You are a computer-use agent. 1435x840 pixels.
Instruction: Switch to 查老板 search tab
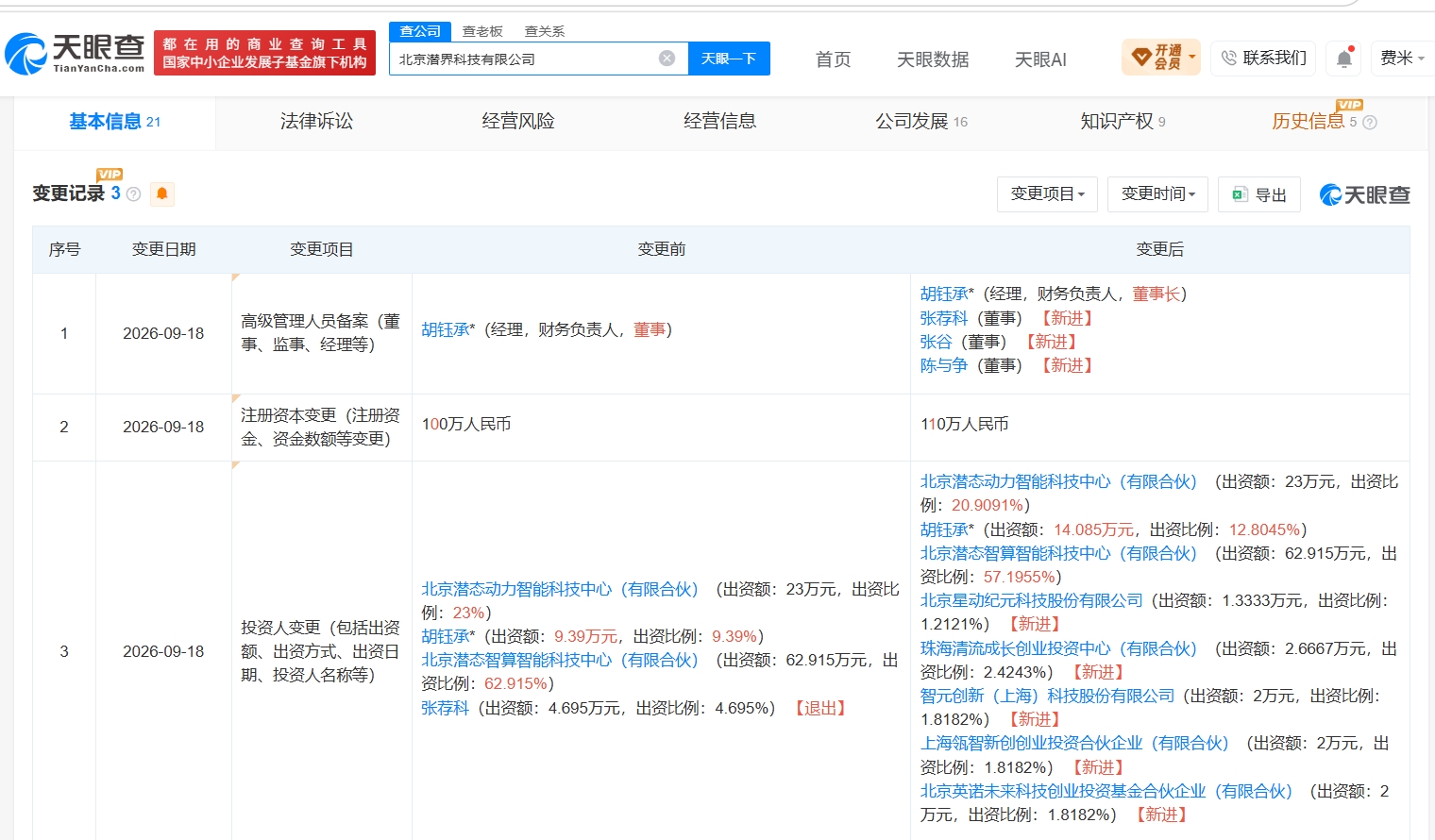click(x=482, y=31)
